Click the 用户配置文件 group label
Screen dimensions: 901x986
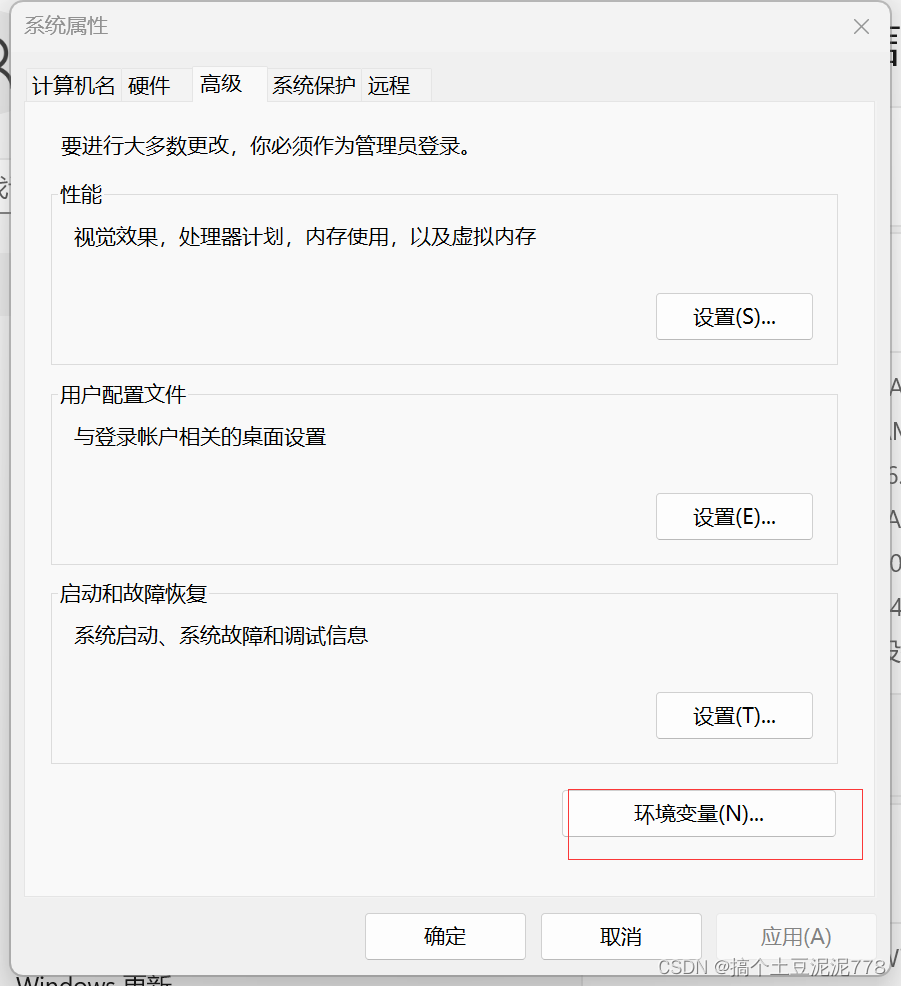tap(123, 395)
